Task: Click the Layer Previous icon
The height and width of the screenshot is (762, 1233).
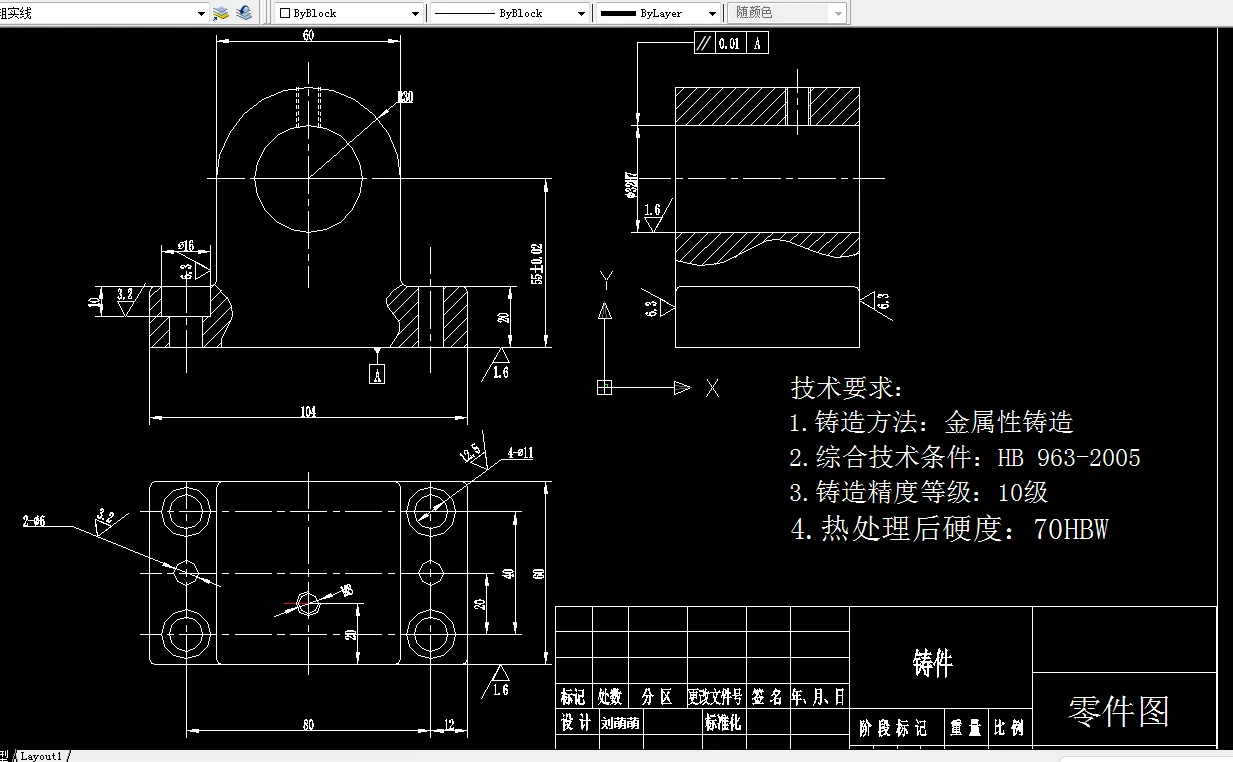Action: [x=242, y=12]
